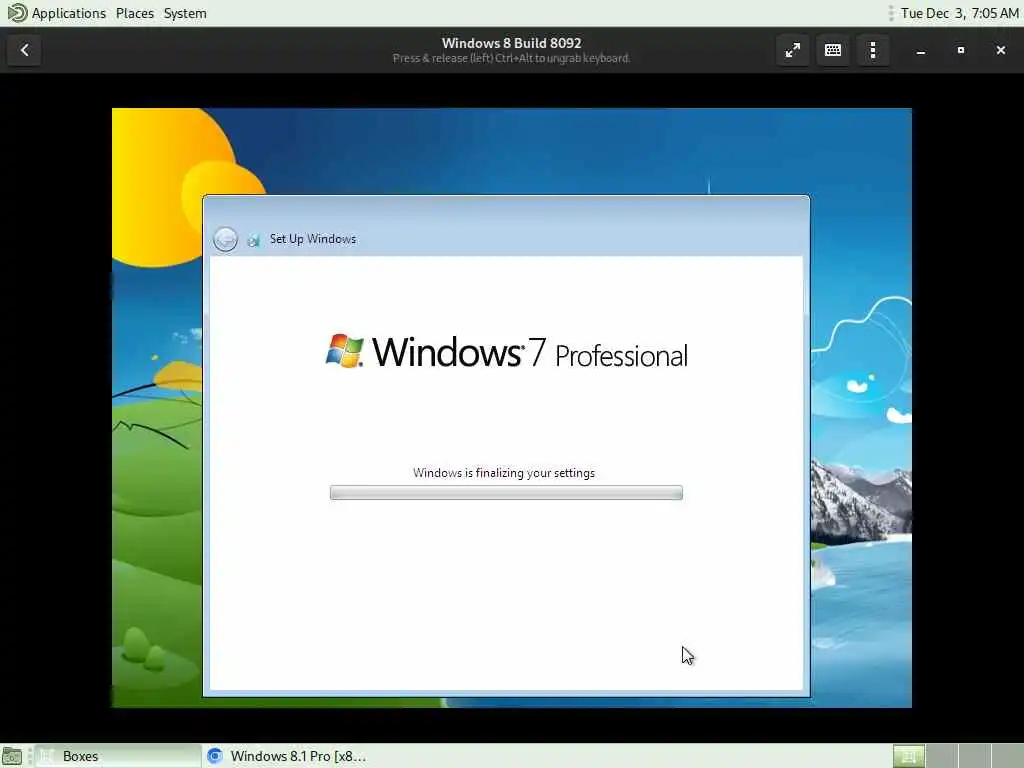This screenshot has height=768, width=1024.
Task: Toggle fullscreen mode in Boxes
Action: (x=792, y=50)
